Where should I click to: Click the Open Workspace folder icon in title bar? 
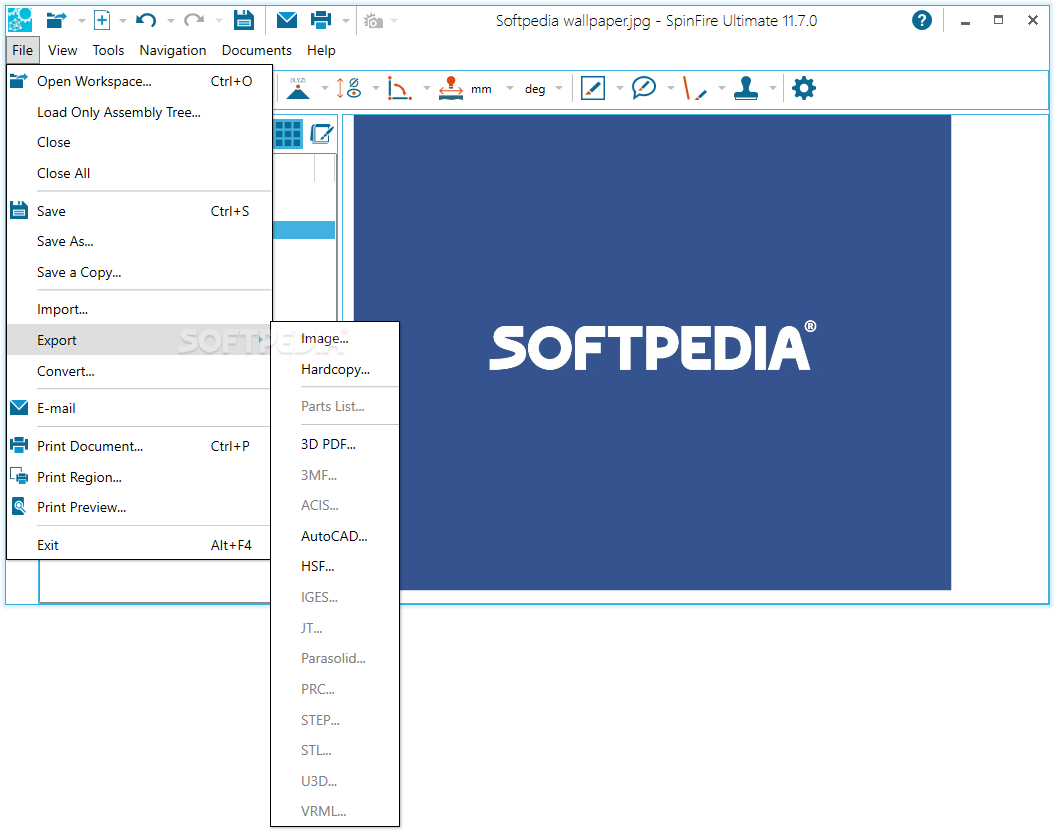pos(57,20)
